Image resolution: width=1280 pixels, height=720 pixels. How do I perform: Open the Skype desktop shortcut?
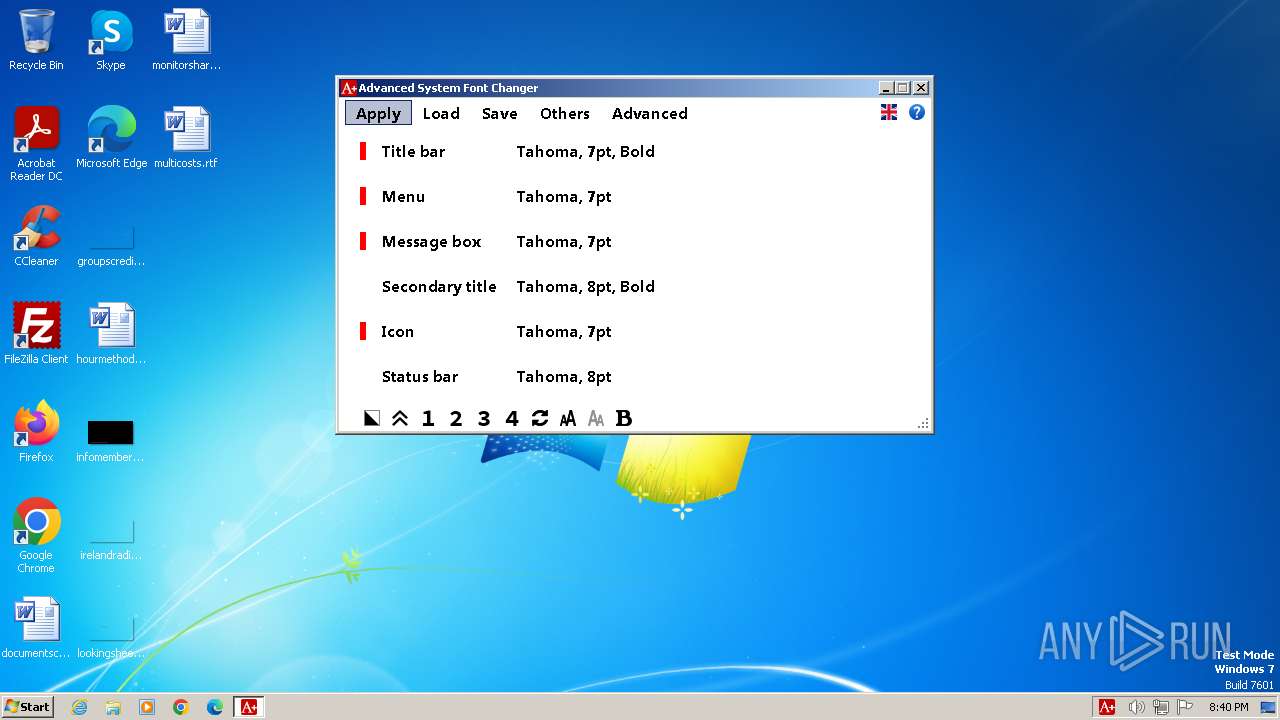pyautogui.click(x=110, y=40)
